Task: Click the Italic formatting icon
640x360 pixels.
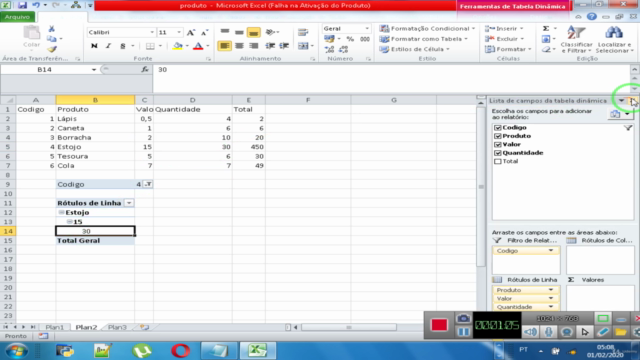Action: [108, 46]
